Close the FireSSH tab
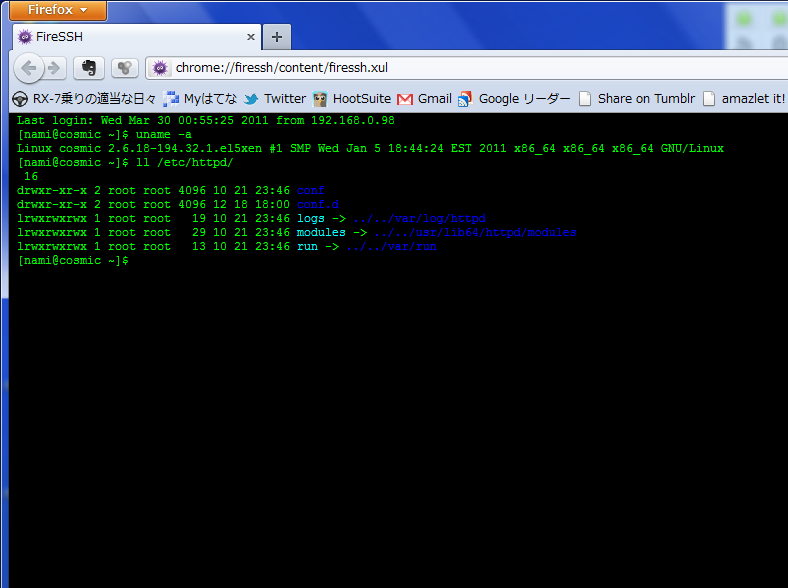This screenshot has width=788, height=588. (x=251, y=37)
